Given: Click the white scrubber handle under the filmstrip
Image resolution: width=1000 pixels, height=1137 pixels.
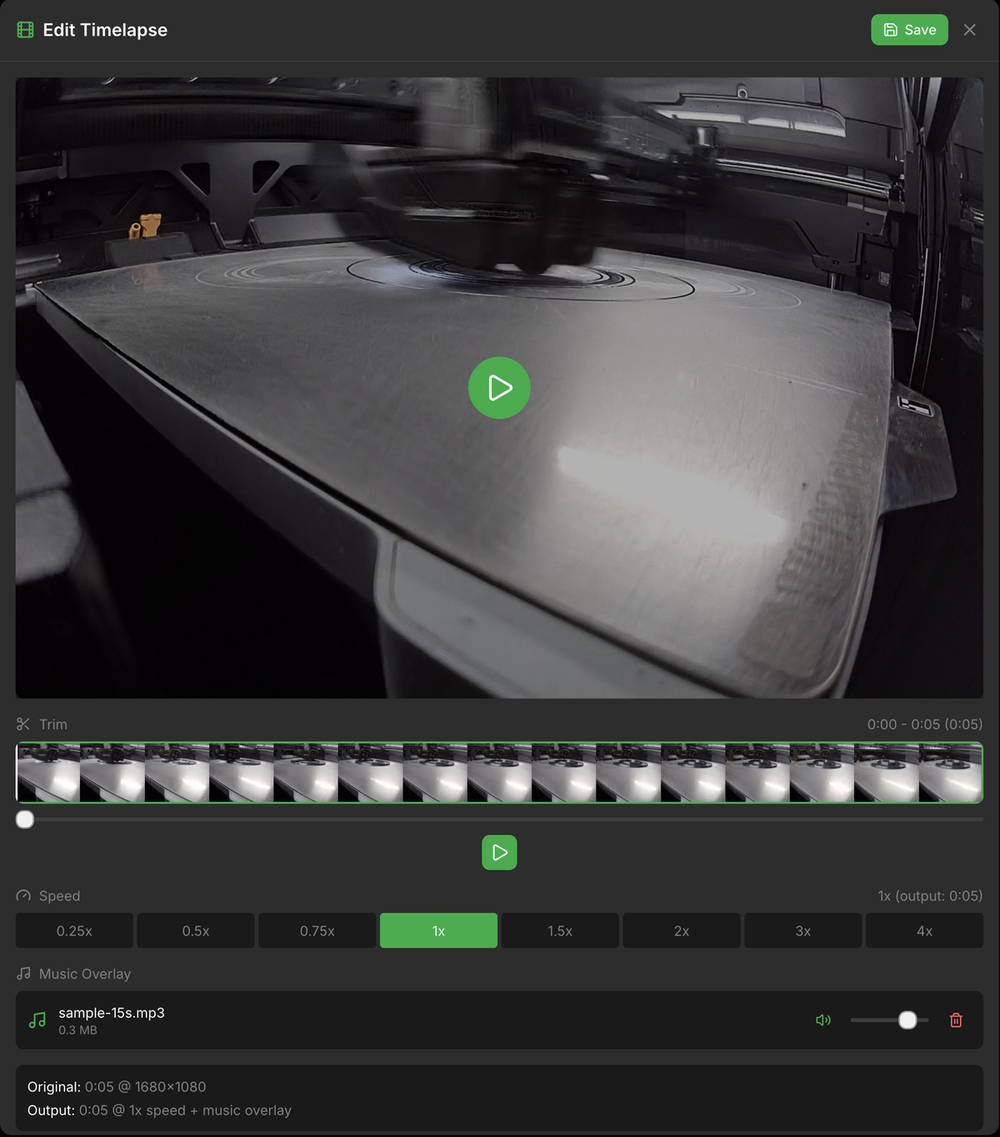Looking at the screenshot, I should 24,819.
